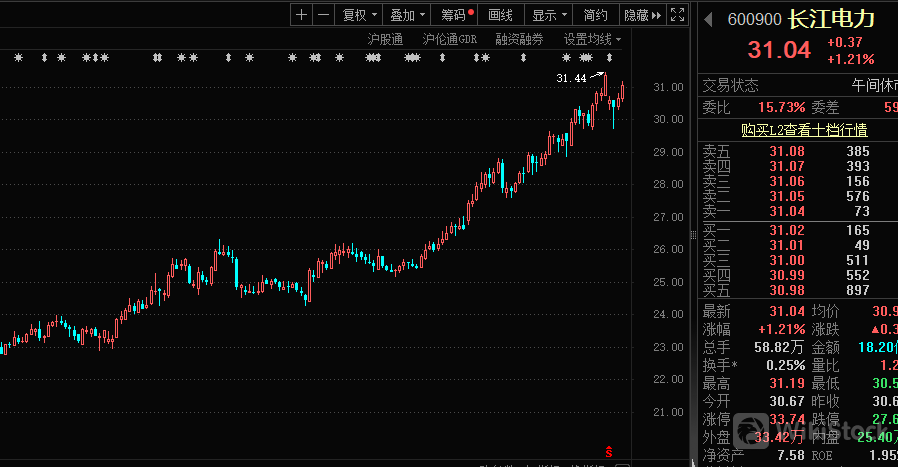Expand the 叠加 overlay dropdown
Screen dimensions: 898x467
coord(408,15)
